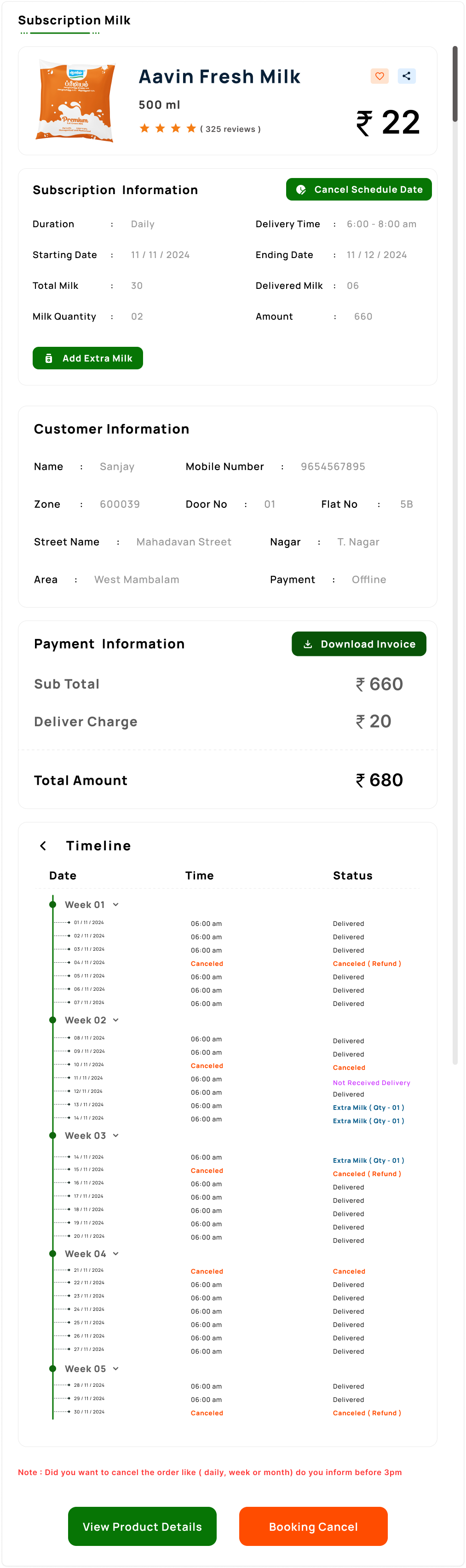
Task: Click the vertical scrollbar thumb
Action: pyautogui.click(x=454, y=84)
